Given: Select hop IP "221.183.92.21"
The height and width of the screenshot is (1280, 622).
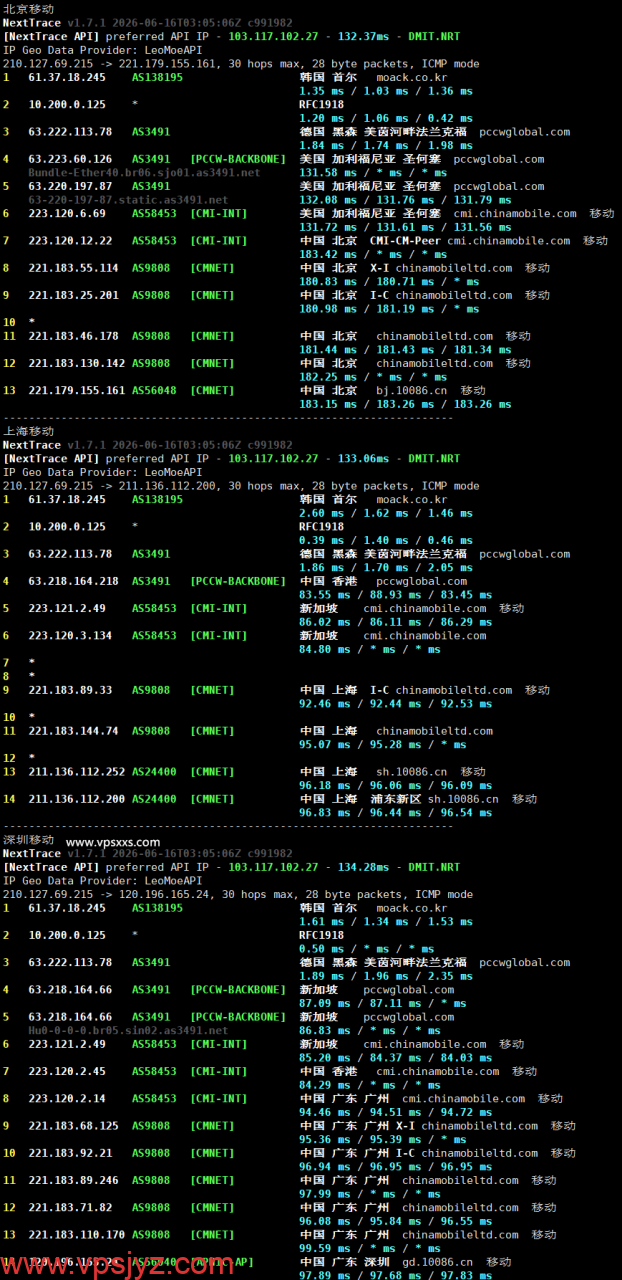Looking at the screenshot, I should 70,1153.
